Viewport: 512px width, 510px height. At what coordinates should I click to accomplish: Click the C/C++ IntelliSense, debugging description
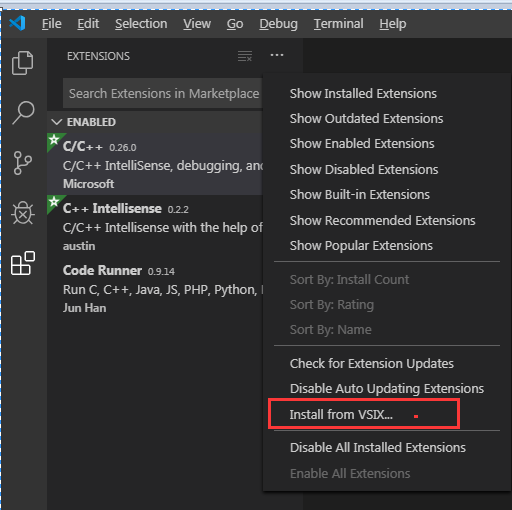[163, 166]
